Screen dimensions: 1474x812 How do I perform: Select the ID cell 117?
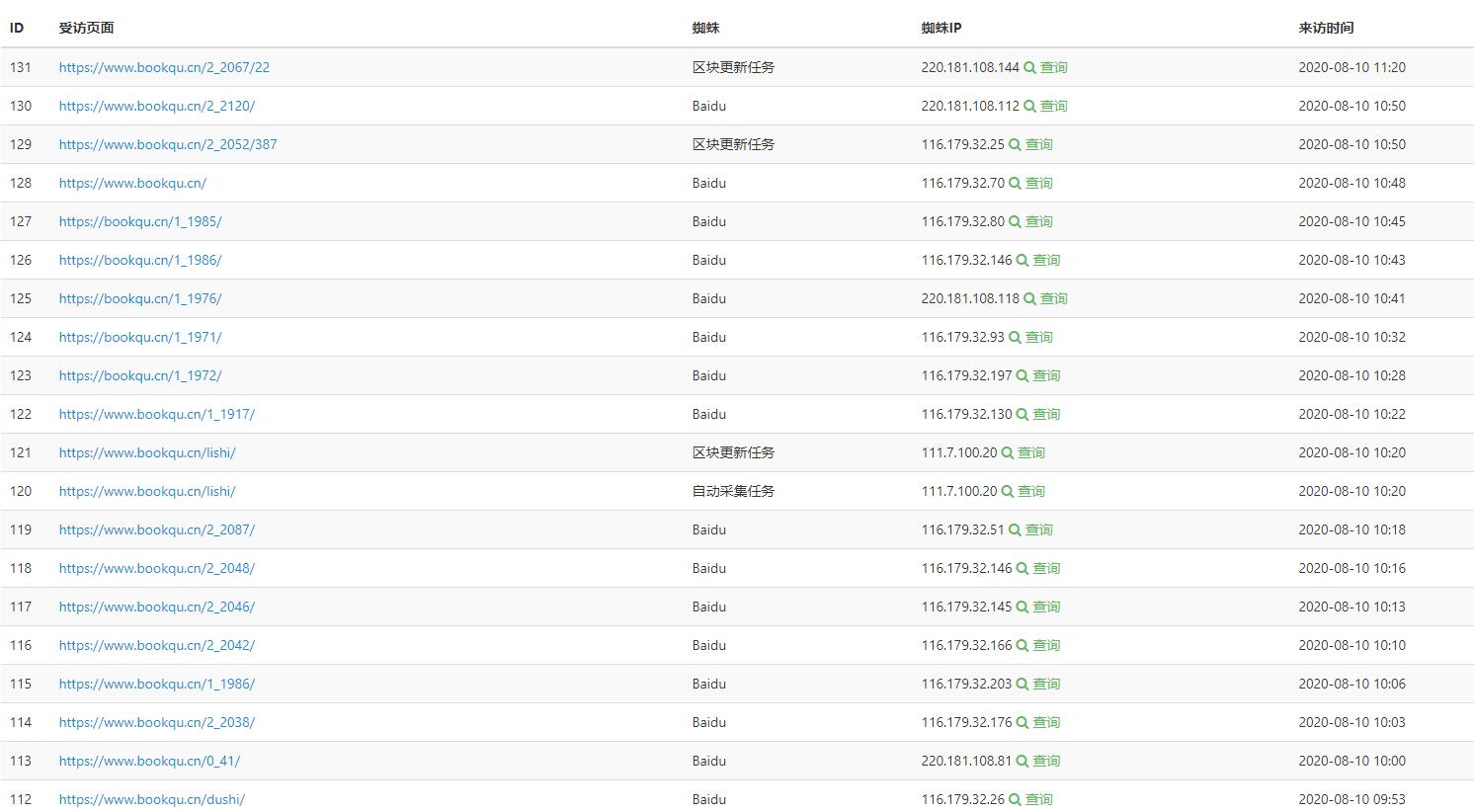pos(21,607)
